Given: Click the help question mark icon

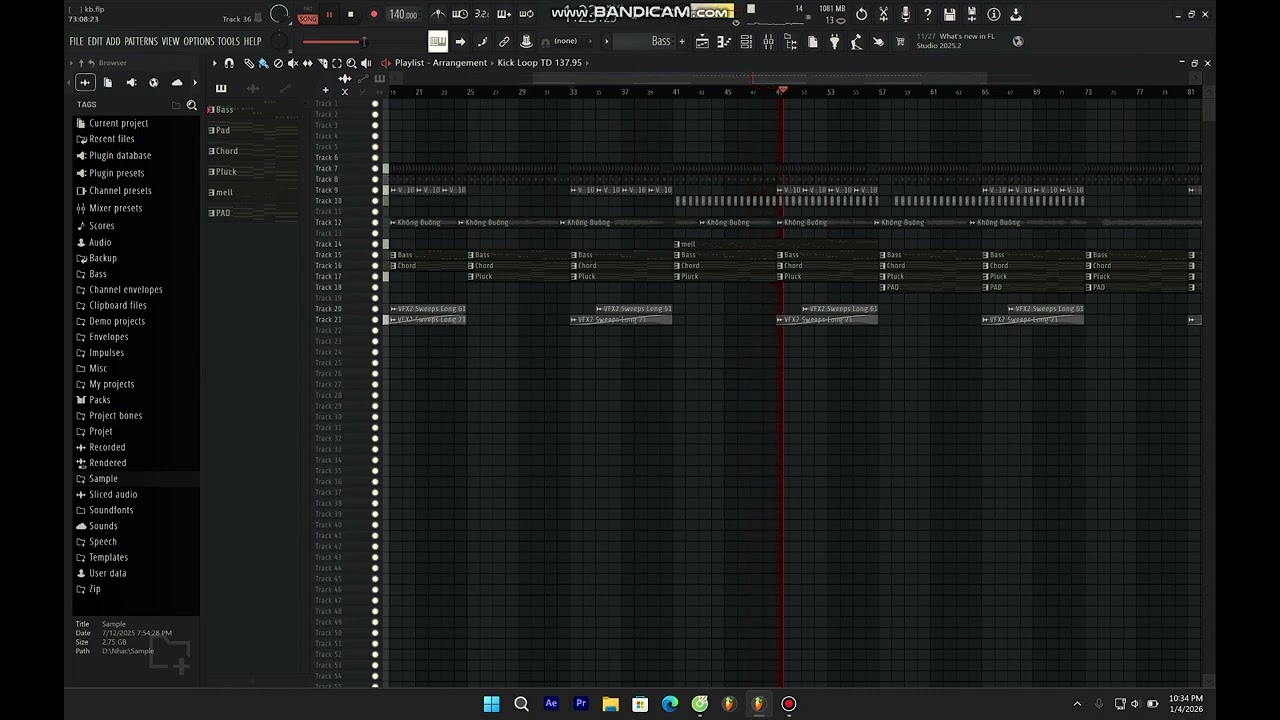Looking at the screenshot, I should (927, 14).
